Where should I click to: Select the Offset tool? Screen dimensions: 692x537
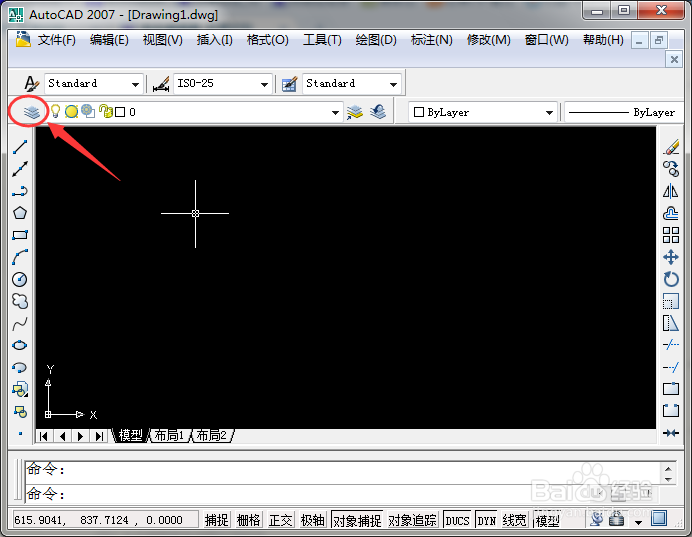click(x=671, y=213)
